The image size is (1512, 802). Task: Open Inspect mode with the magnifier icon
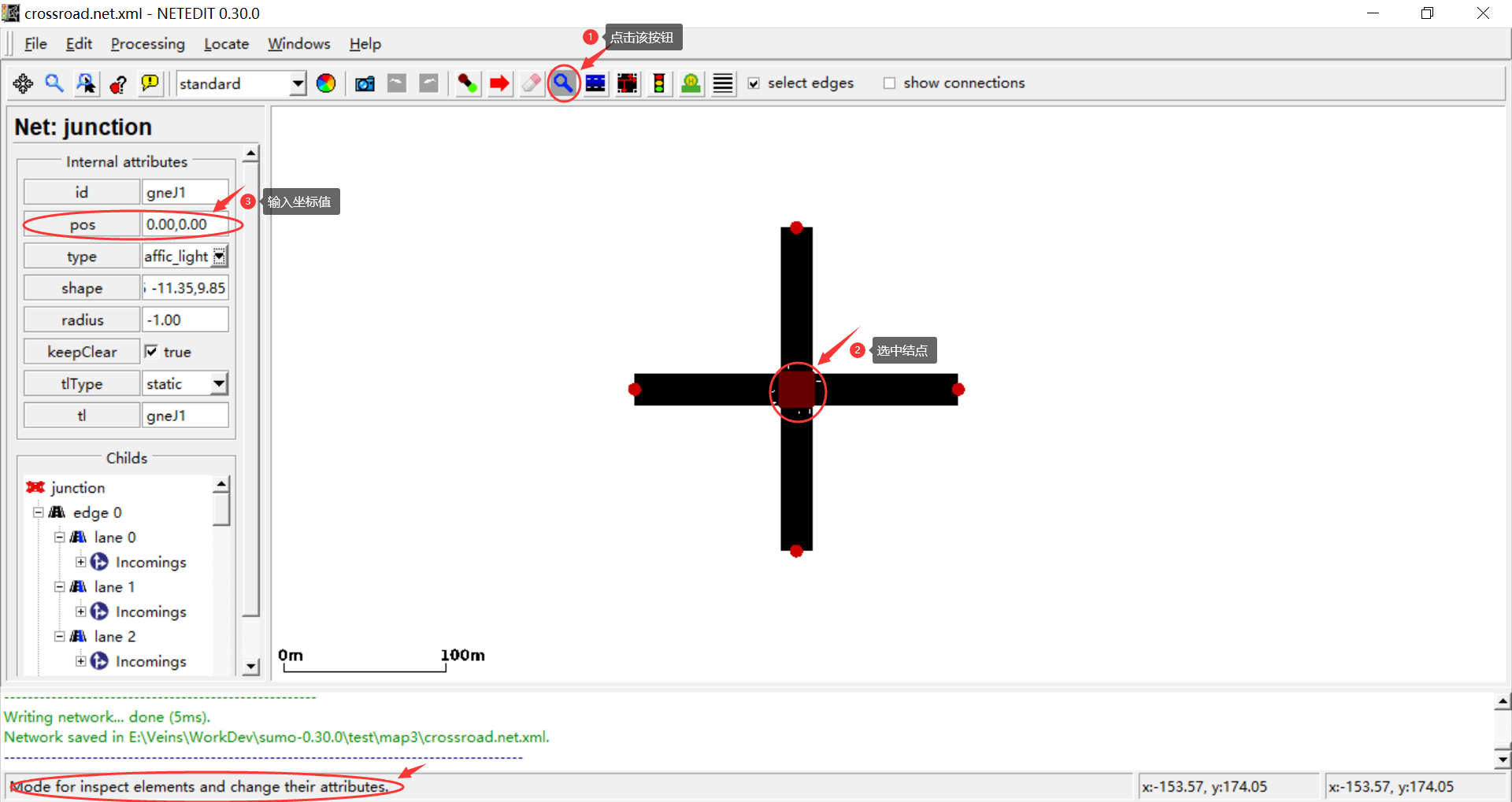pos(563,83)
